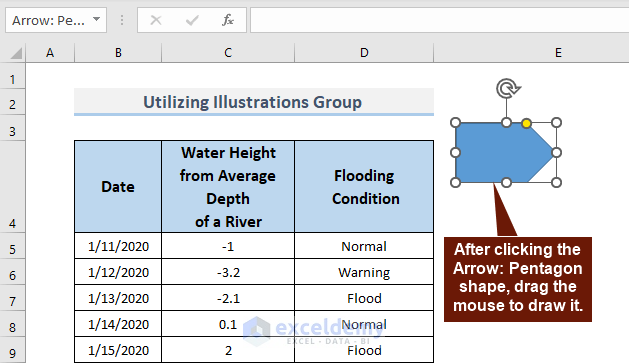This screenshot has width=629, height=363.
Task: Select the cell with date 1/14/2020
Action: 118,324
